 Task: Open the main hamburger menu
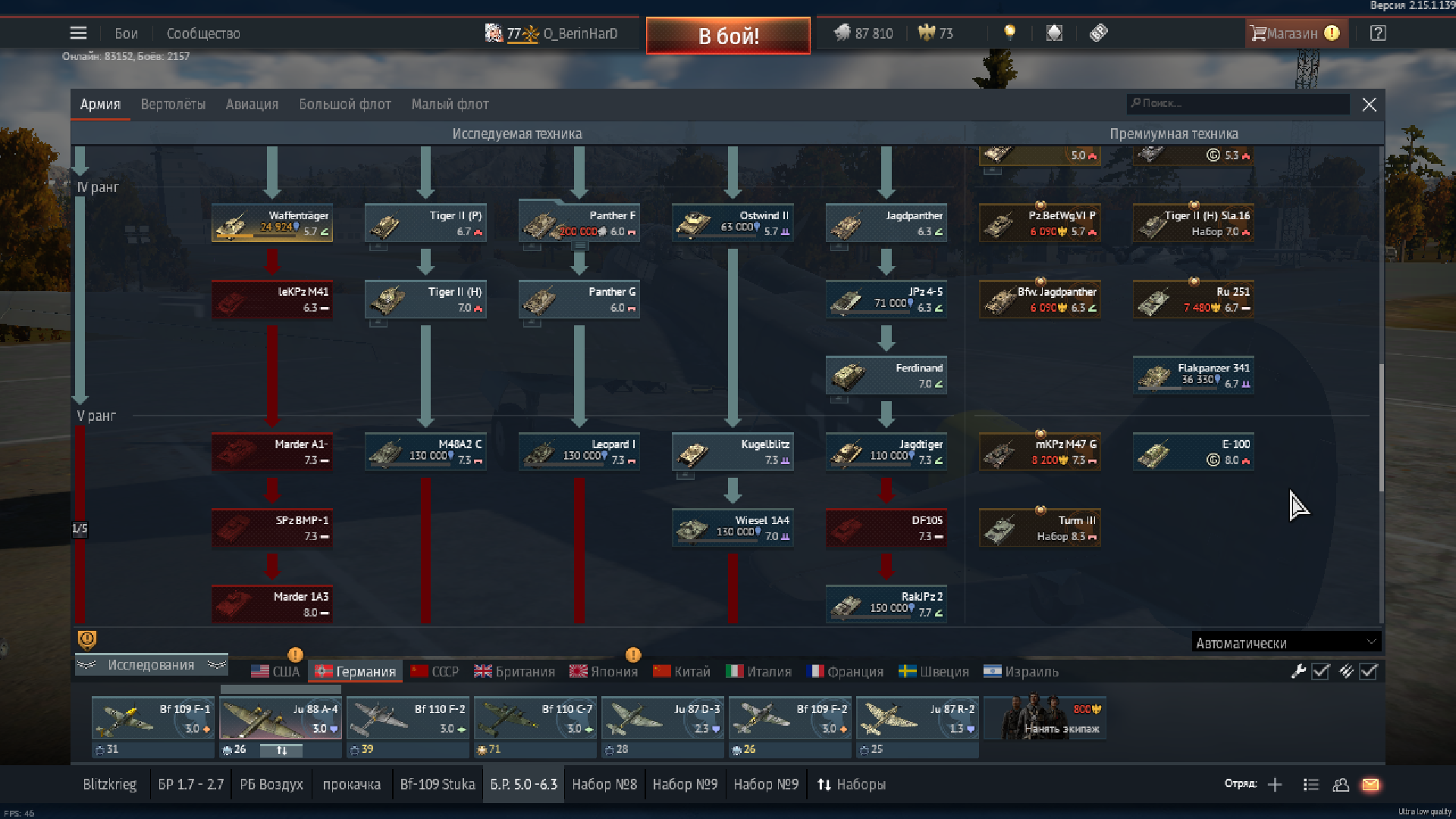[x=78, y=33]
